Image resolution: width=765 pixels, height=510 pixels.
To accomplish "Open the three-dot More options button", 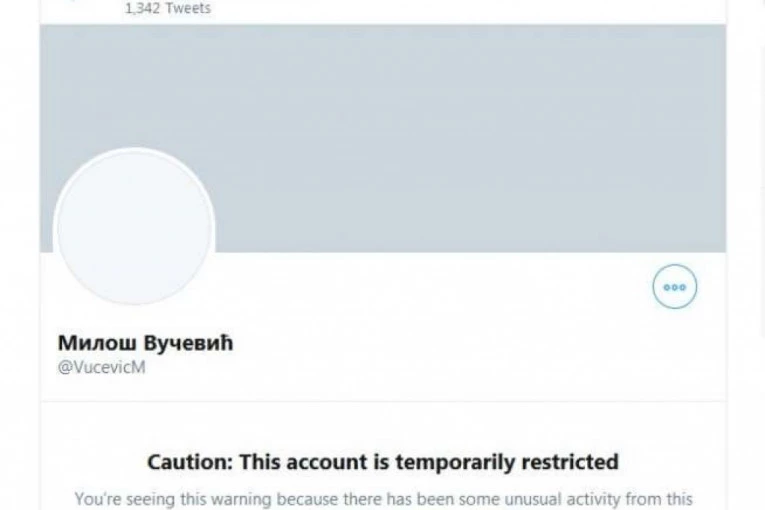I will click(675, 287).
